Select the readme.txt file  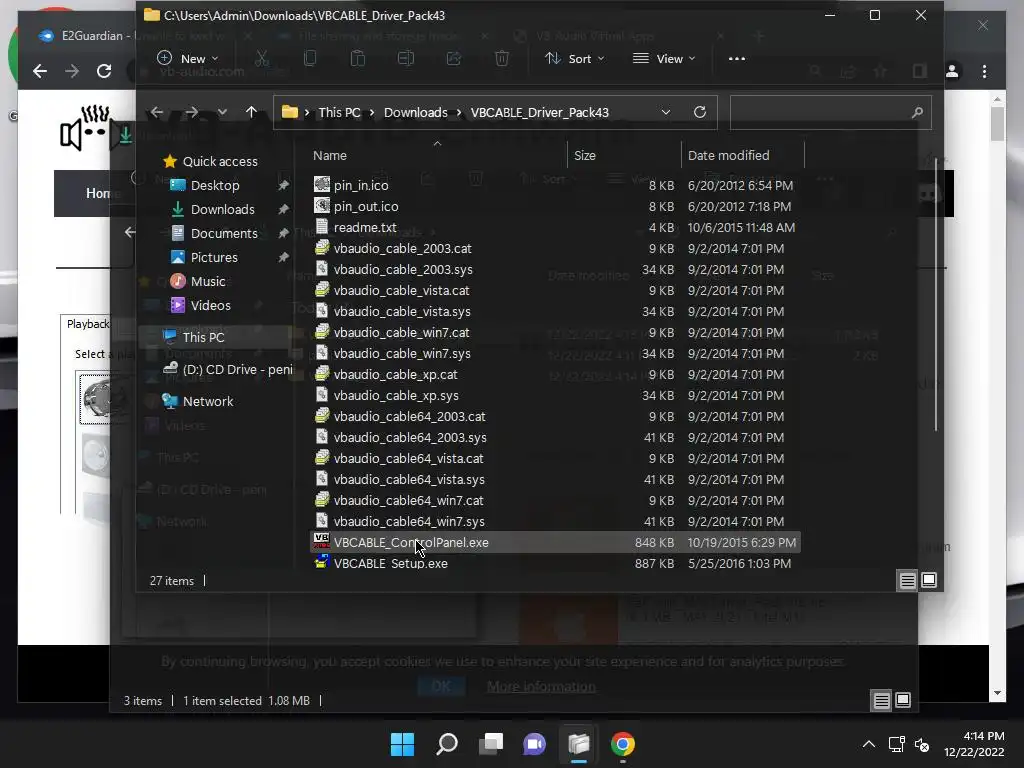364,227
